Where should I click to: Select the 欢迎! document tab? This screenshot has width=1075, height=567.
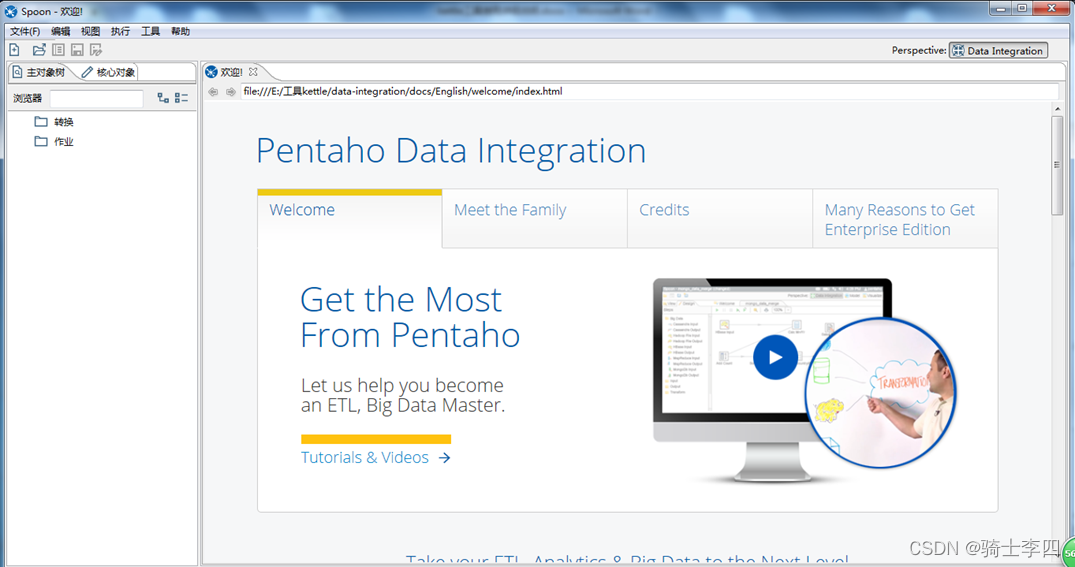coord(232,71)
